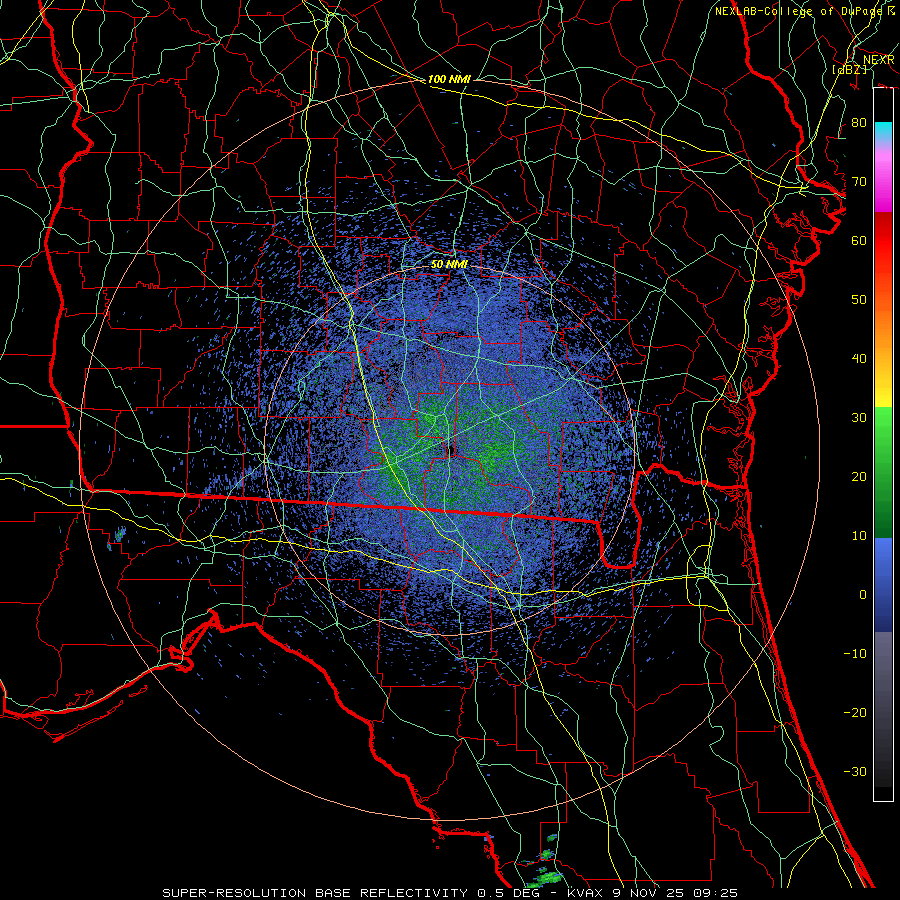The width and height of the screenshot is (900, 900).
Task: Click the 'KVAX' station identifier in caption
Action: (585, 893)
